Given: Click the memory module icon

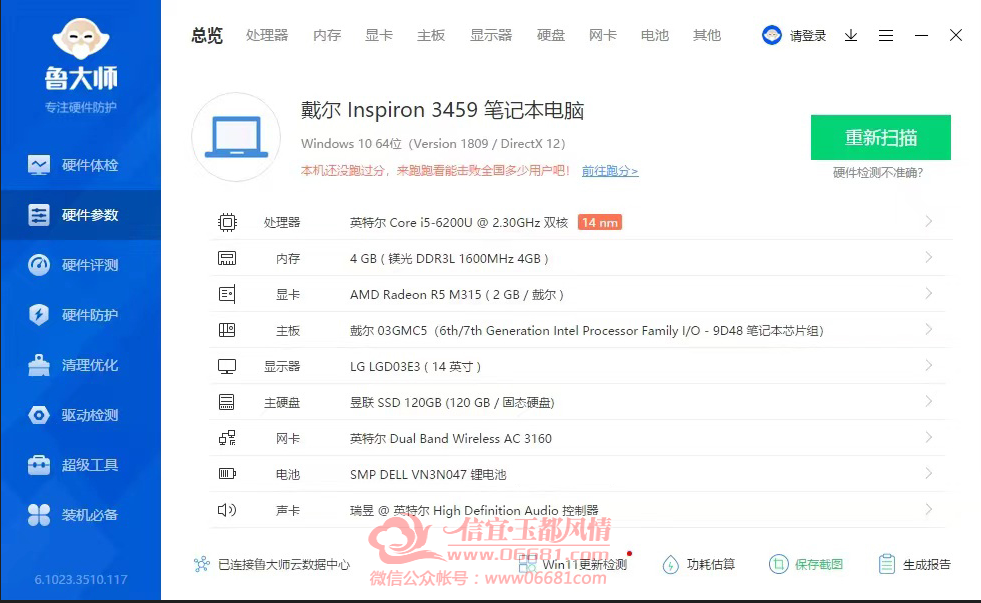Looking at the screenshot, I should coord(227,258).
